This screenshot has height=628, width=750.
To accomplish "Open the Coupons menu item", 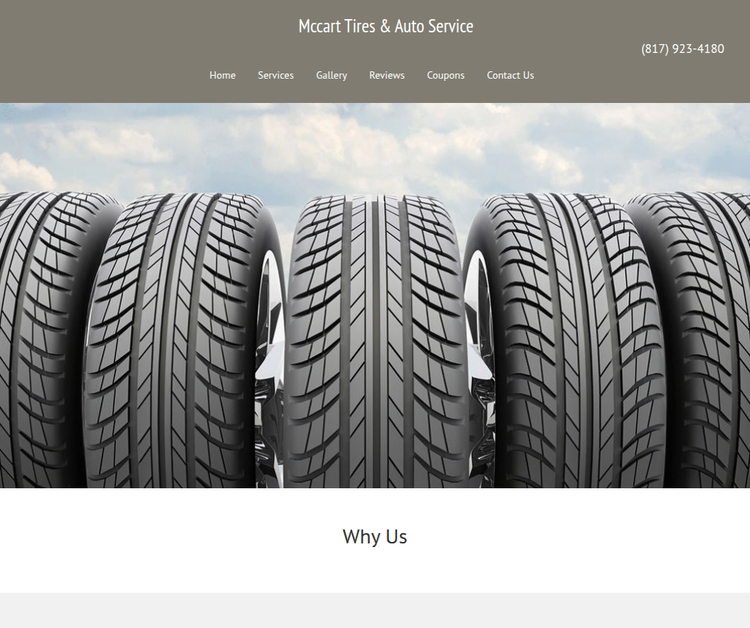I will coord(445,76).
